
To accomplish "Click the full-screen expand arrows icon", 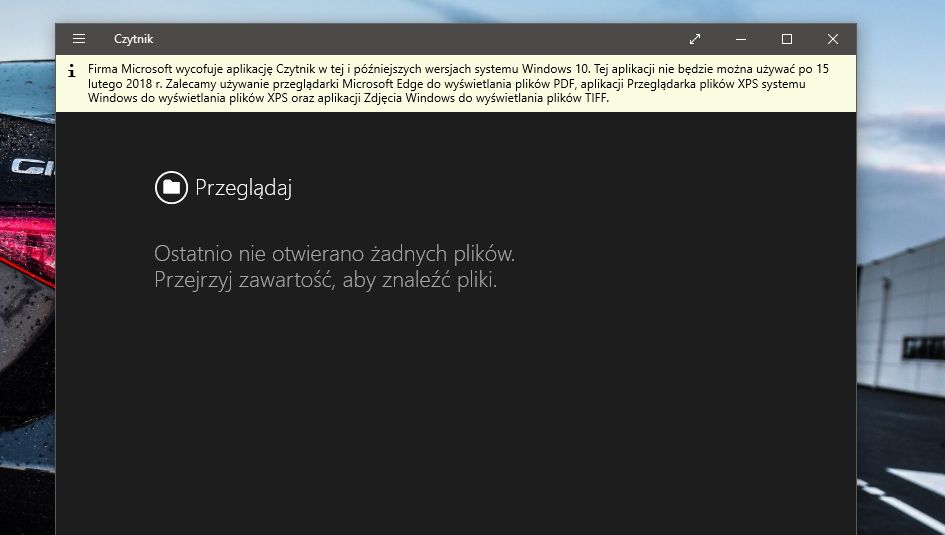I will coord(695,39).
